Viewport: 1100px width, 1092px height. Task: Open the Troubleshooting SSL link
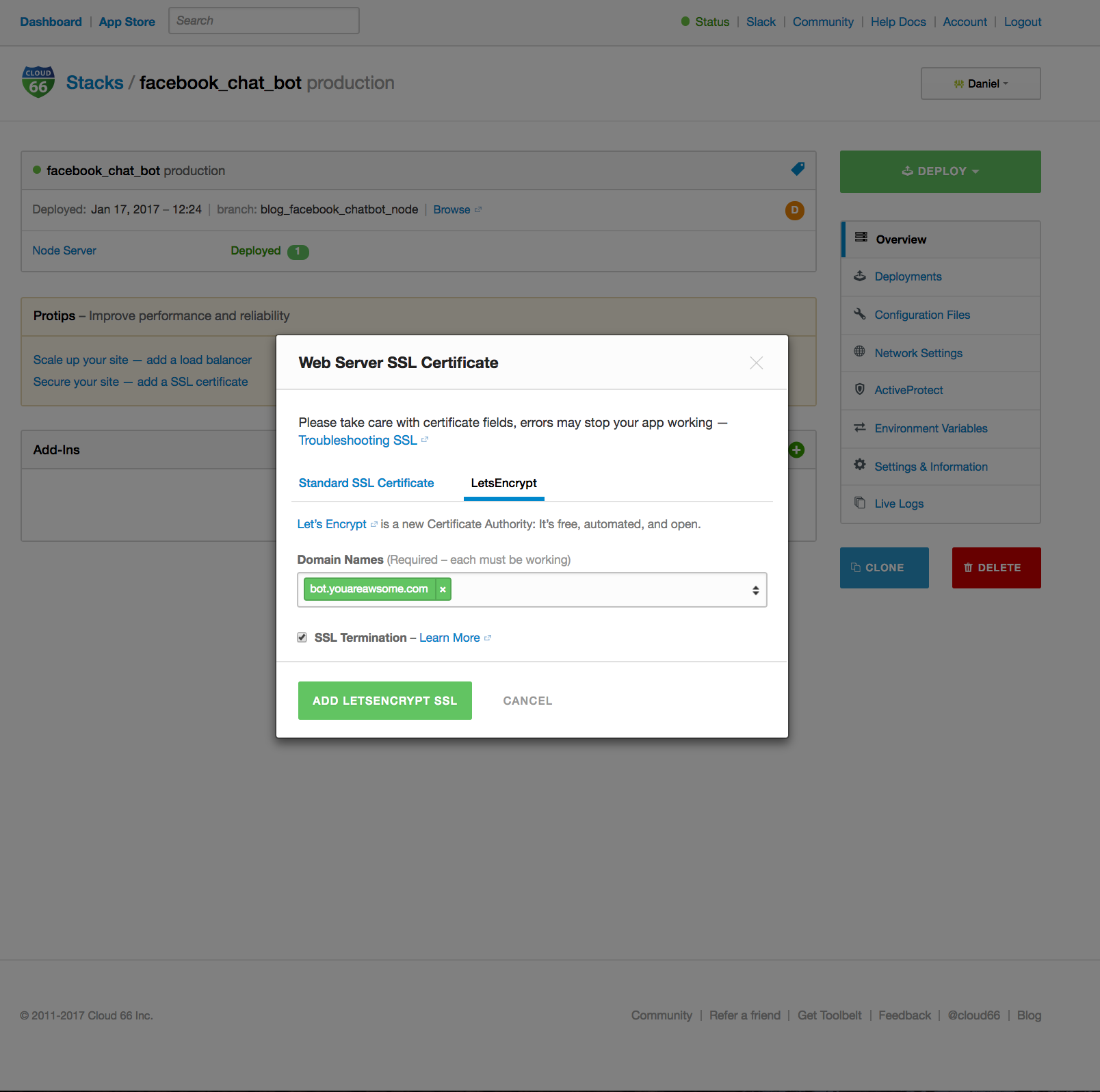click(363, 440)
